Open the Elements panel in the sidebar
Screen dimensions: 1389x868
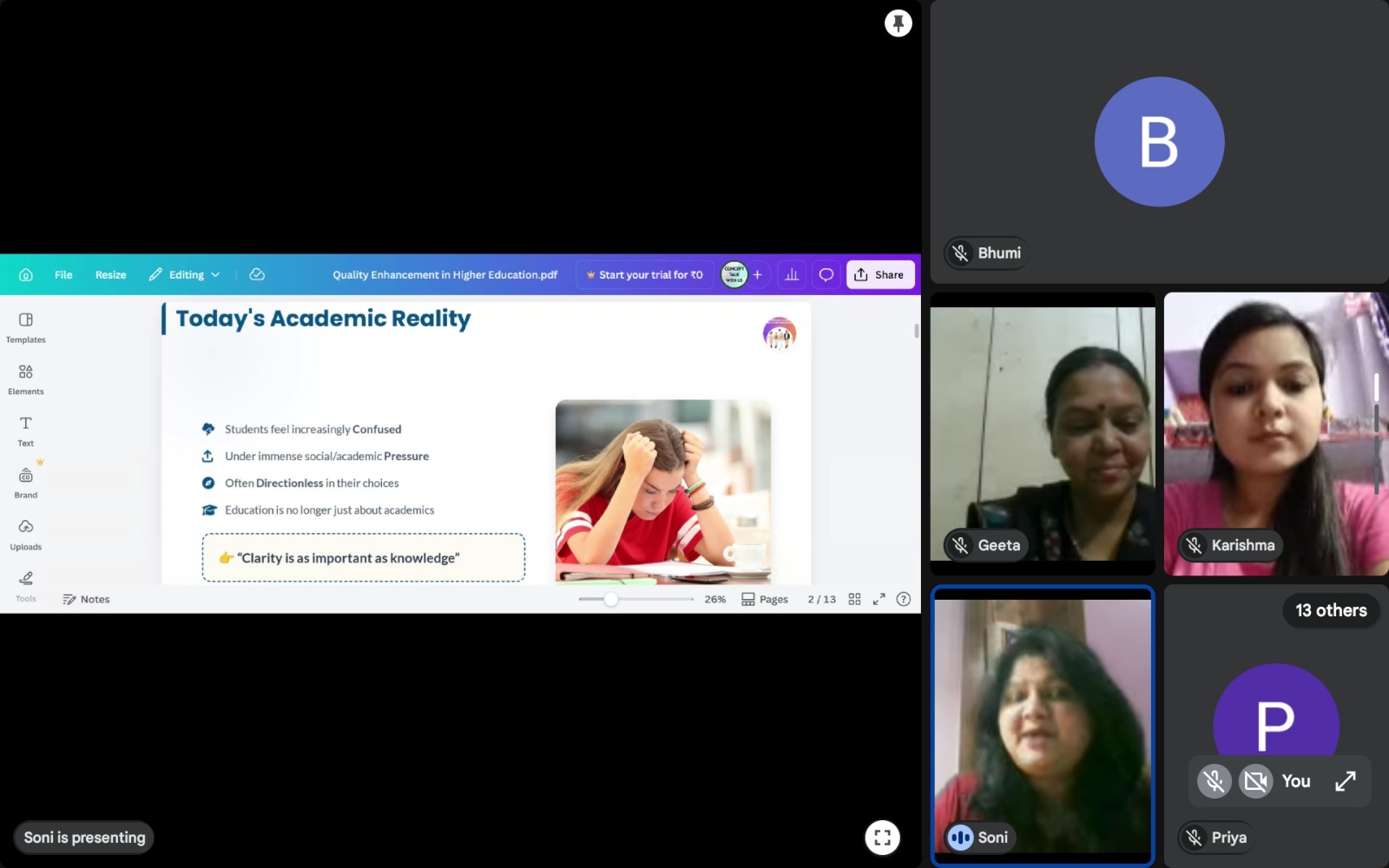tap(26, 379)
